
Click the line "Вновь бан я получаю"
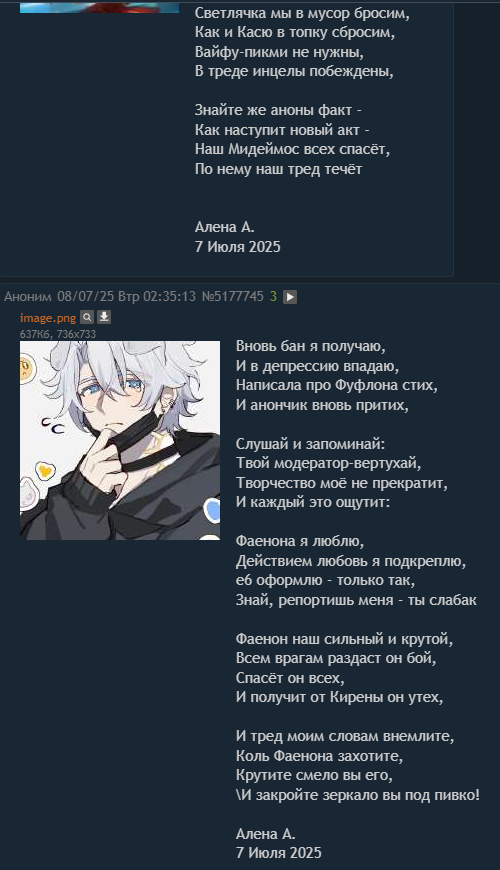point(310,346)
